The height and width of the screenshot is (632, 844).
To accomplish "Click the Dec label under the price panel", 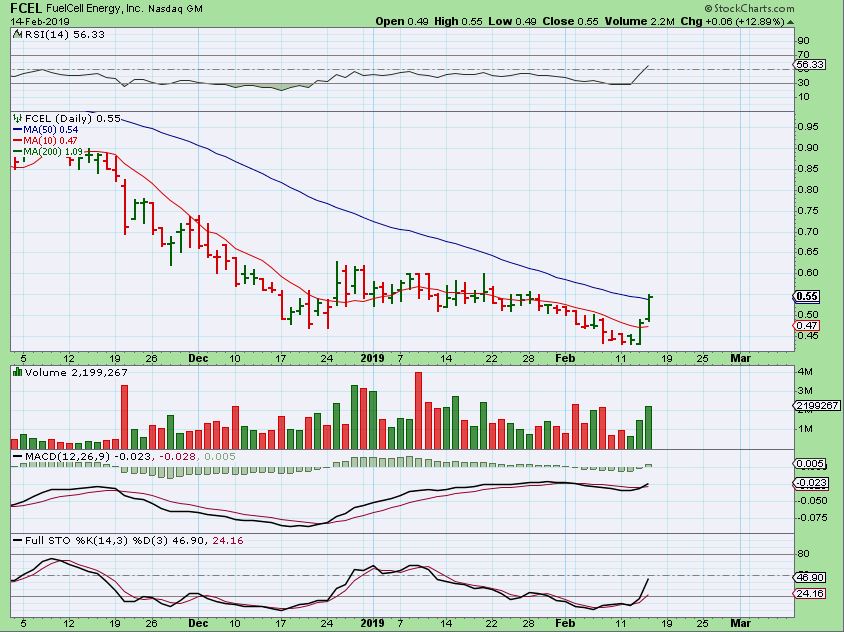I will pos(198,358).
